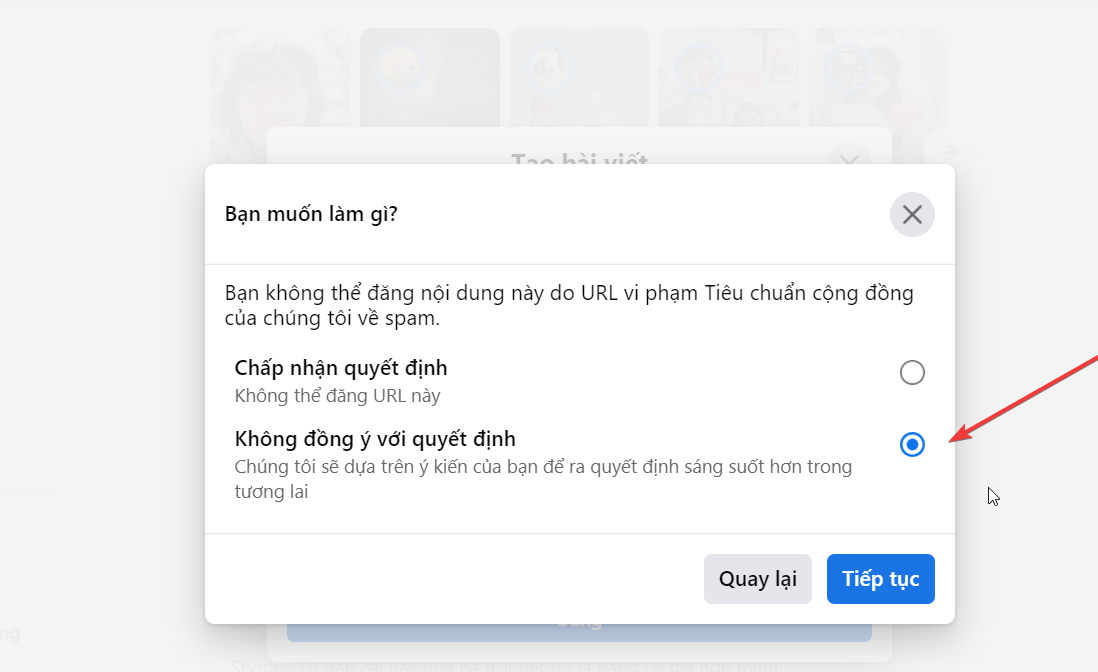Click the profile avatar on the second story
This screenshot has width=1098, height=672.
tap(397, 68)
